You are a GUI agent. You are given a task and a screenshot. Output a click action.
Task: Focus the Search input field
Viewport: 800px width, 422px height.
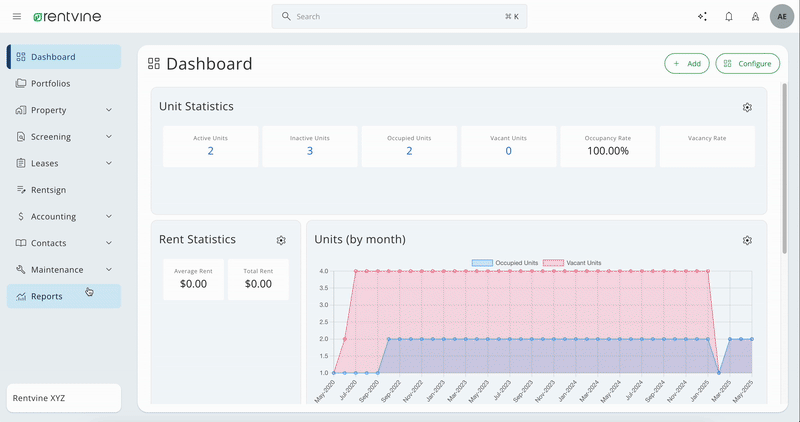399,16
